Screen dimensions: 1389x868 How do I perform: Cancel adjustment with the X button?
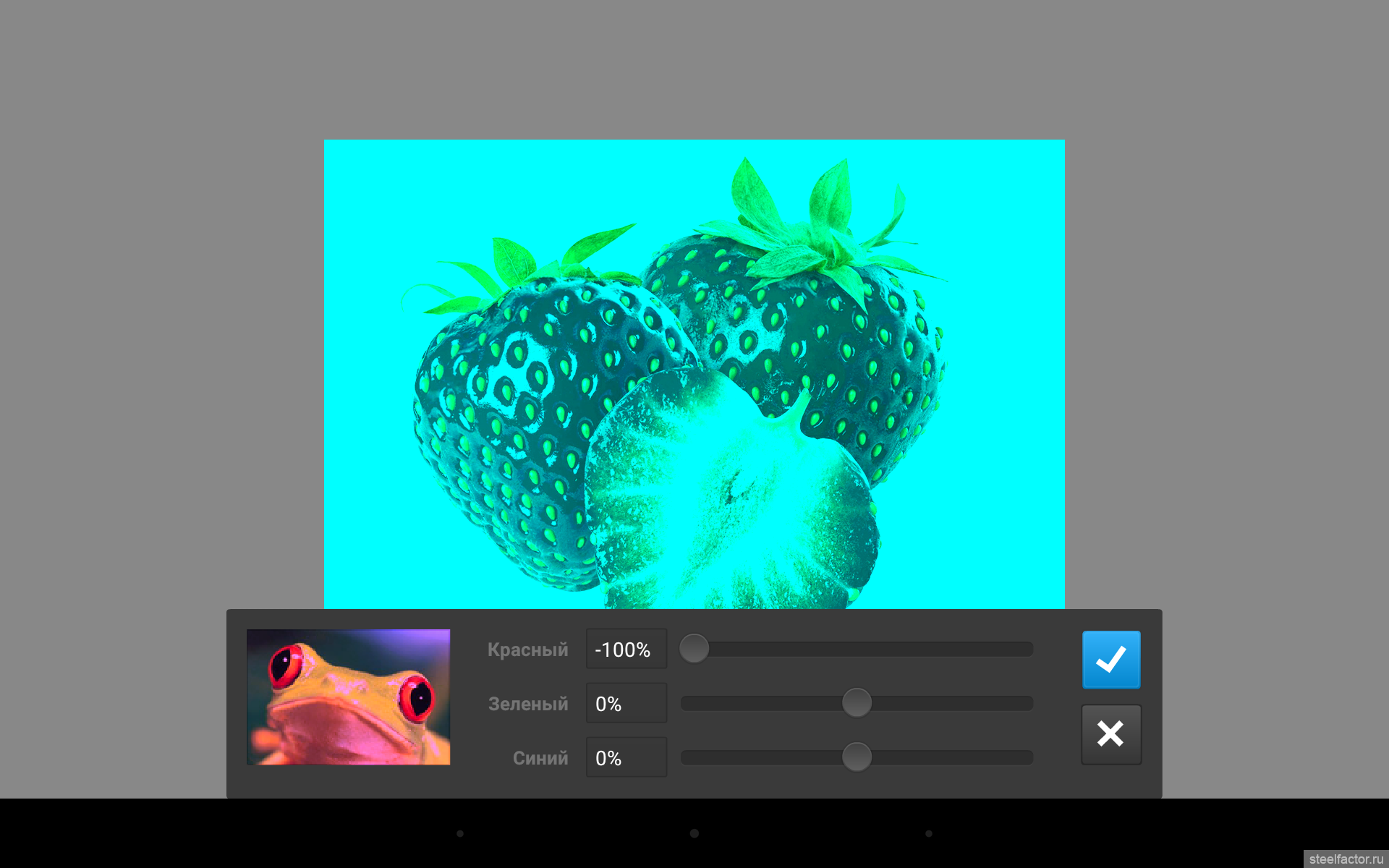(1111, 734)
